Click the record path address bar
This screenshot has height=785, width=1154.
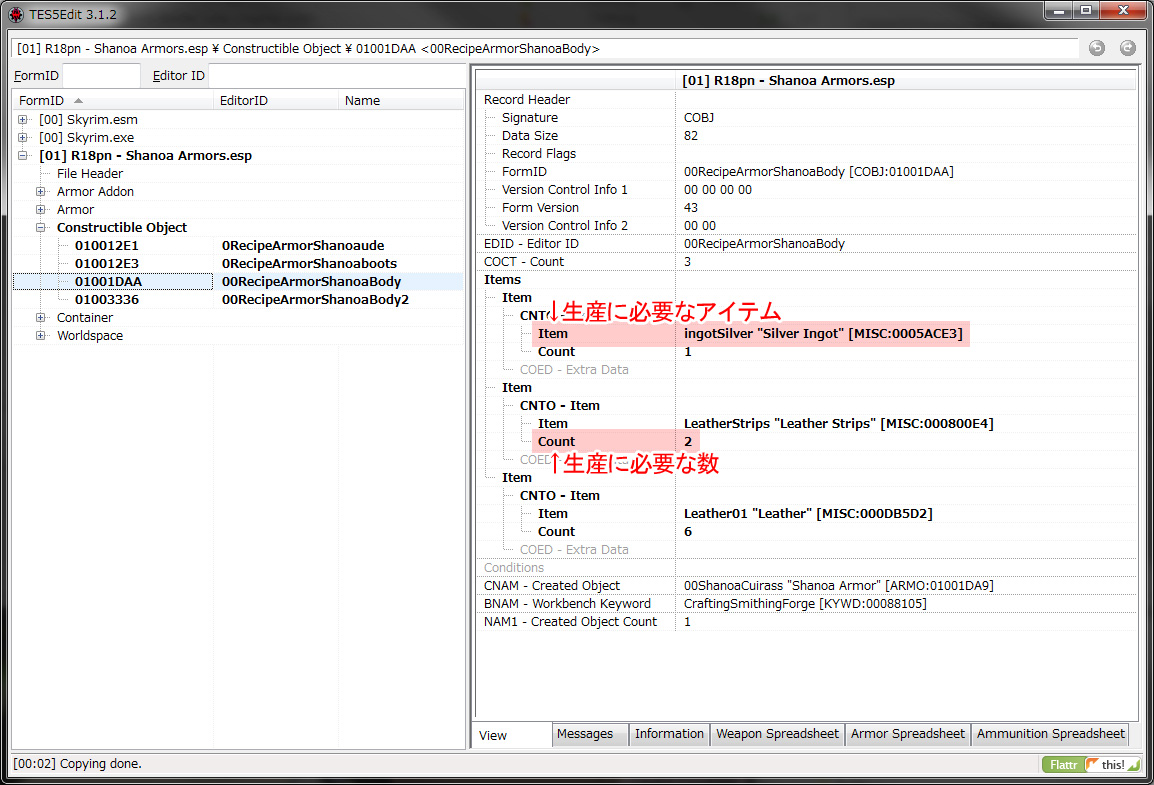(x=546, y=49)
